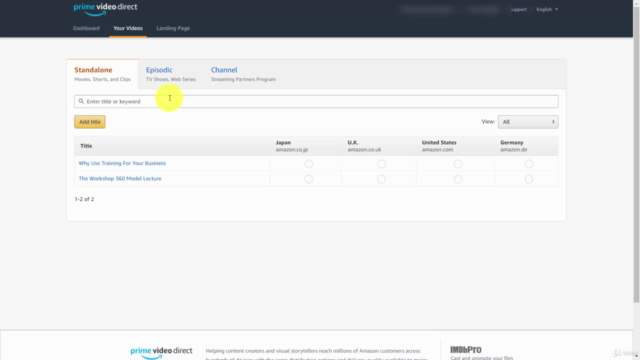Switch to the Standalone tab
Screen dimensions: 640x360
[102, 74]
